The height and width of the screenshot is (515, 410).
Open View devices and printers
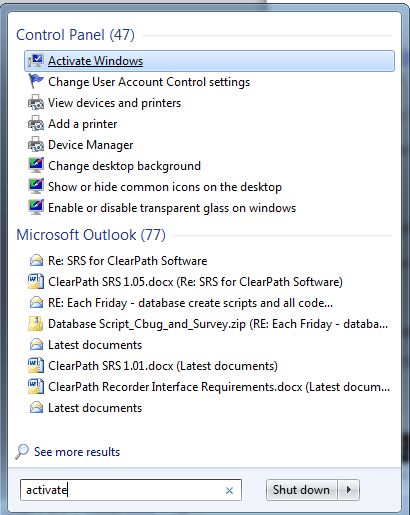(x=114, y=103)
